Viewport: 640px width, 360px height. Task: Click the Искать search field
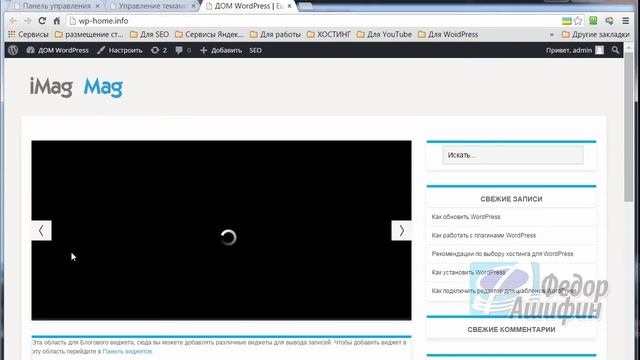coord(513,155)
